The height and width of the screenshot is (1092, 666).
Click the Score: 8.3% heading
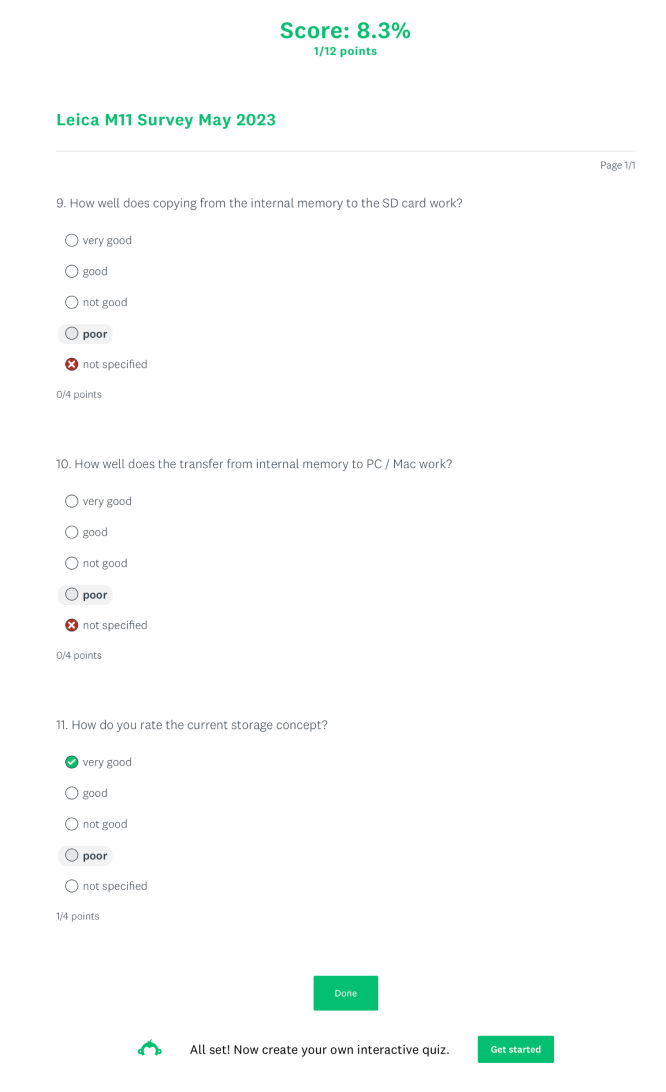345,31
